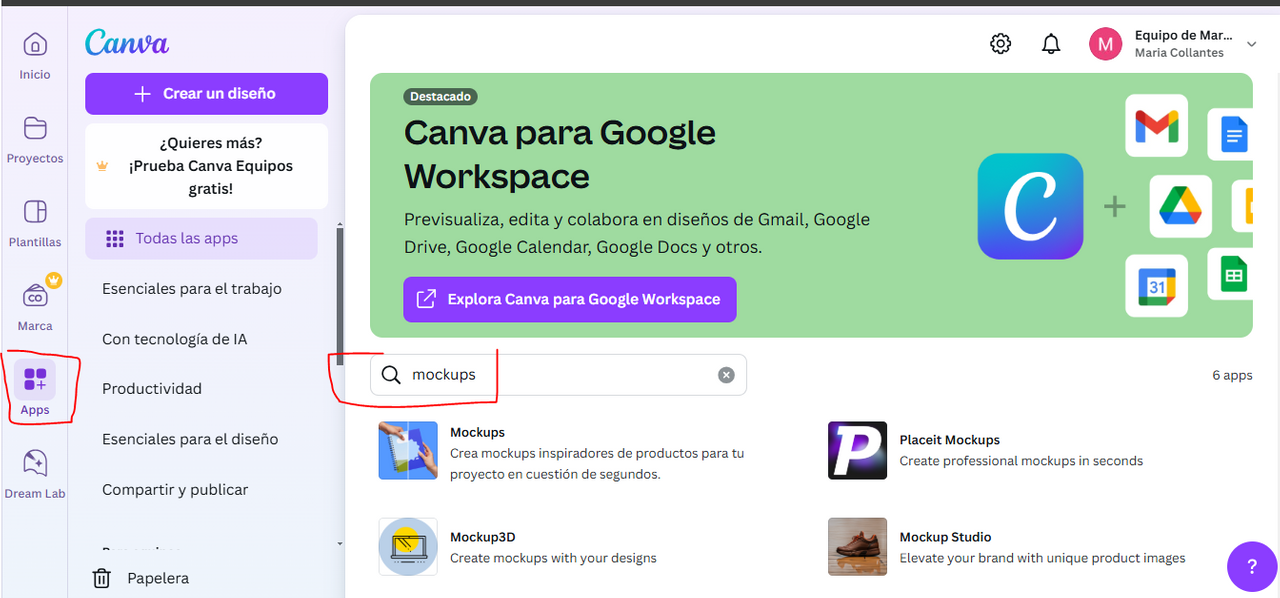This screenshot has height=598, width=1280.
Task: Click the M profile avatar
Action: tap(1105, 44)
